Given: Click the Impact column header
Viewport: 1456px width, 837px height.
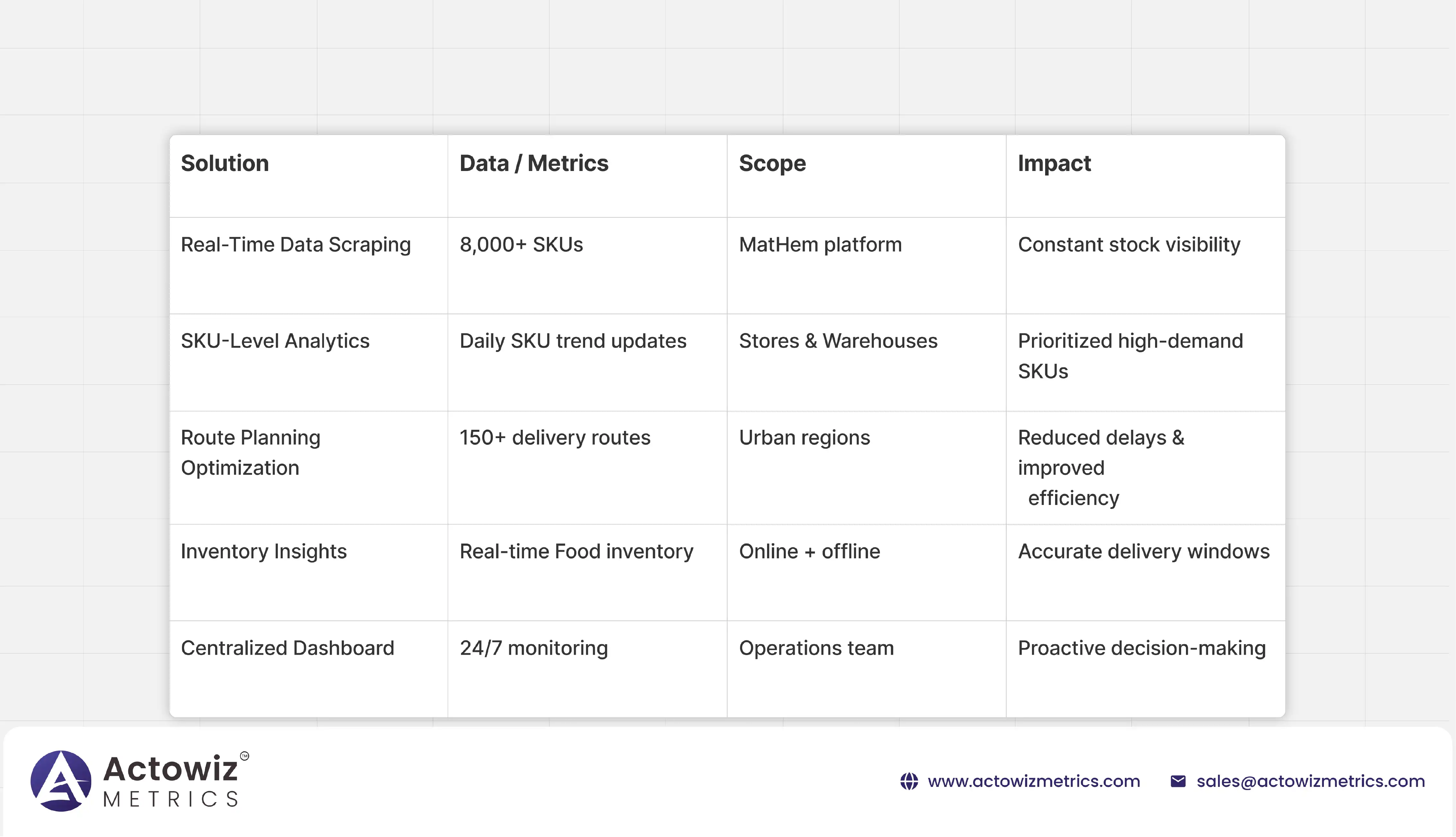Looking at the screenshot, I should point(1054,164).
